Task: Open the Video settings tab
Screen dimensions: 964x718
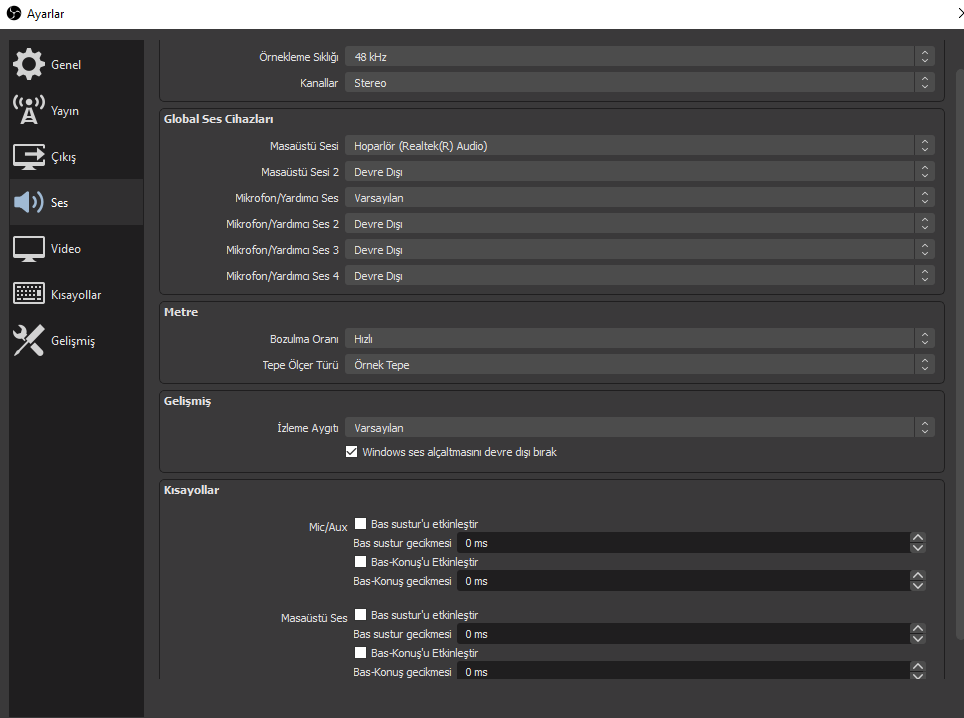Action: (76, 248)
